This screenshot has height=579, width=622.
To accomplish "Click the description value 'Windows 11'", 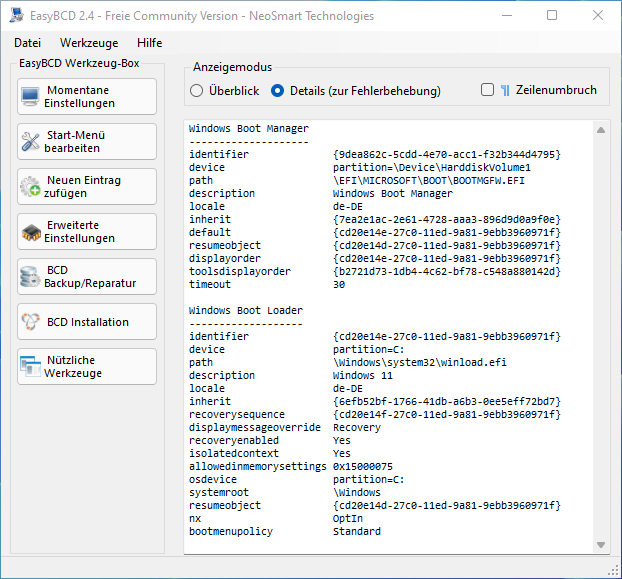I will pyautogui.click(x=363, y=375).
